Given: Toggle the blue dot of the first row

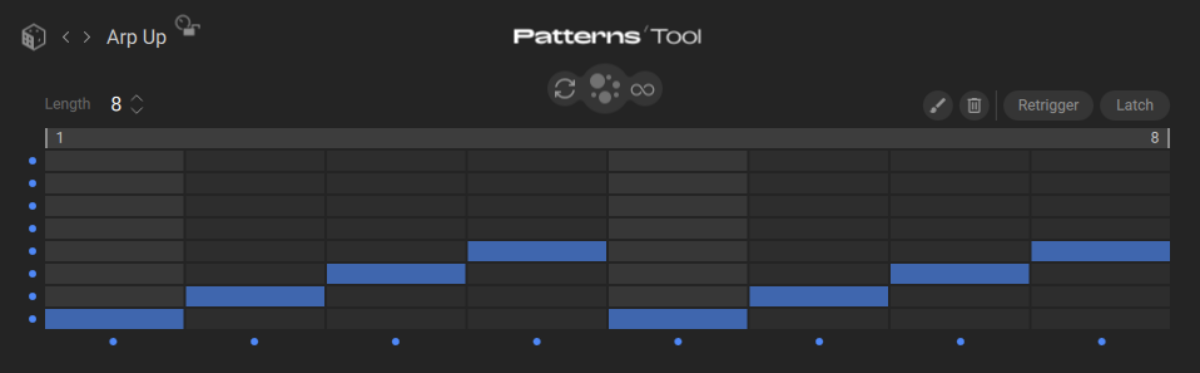Looking at the screenshot, I should [x=32, y=161].
